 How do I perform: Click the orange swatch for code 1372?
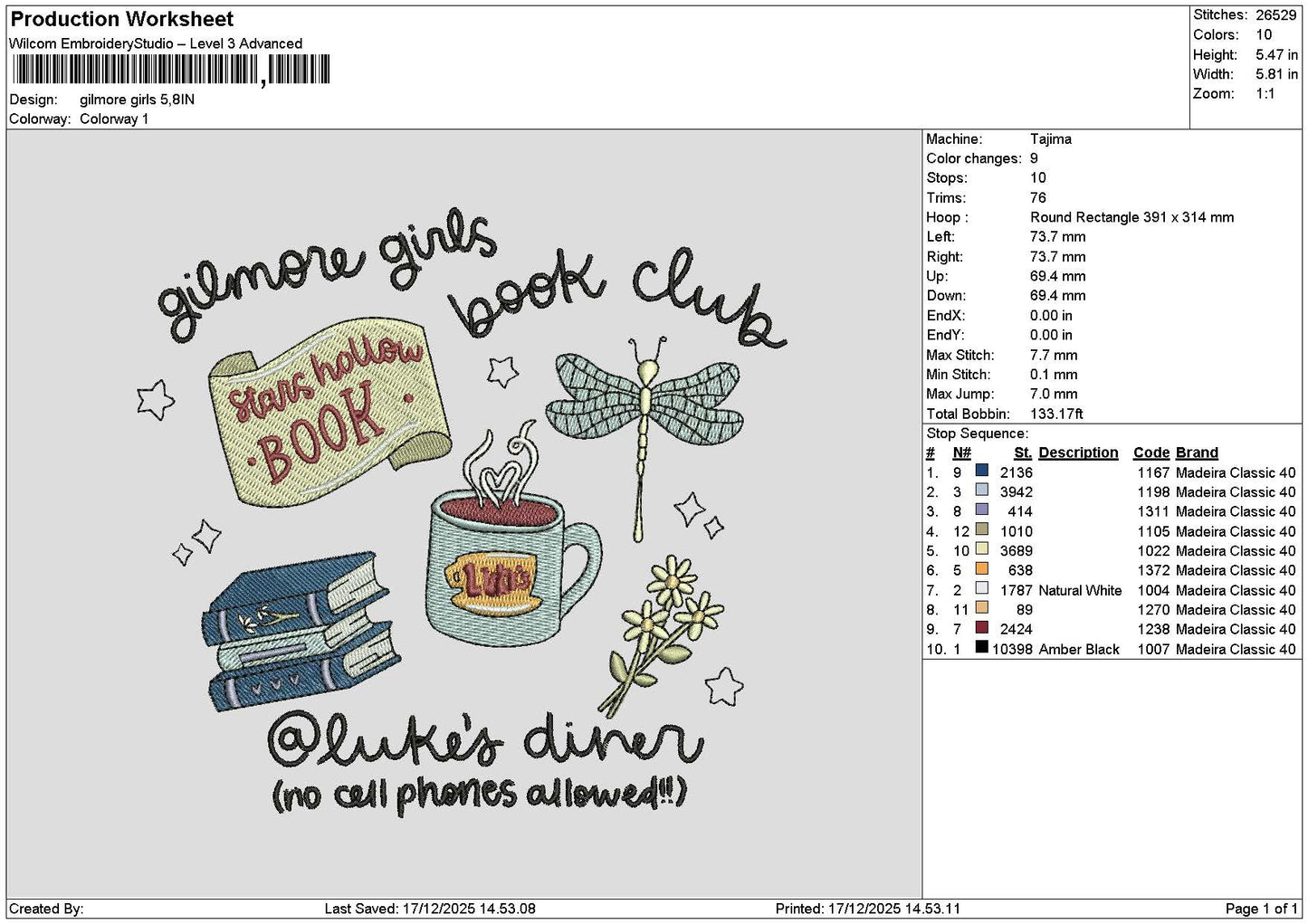pyautogui.click(x=981, y=569)
